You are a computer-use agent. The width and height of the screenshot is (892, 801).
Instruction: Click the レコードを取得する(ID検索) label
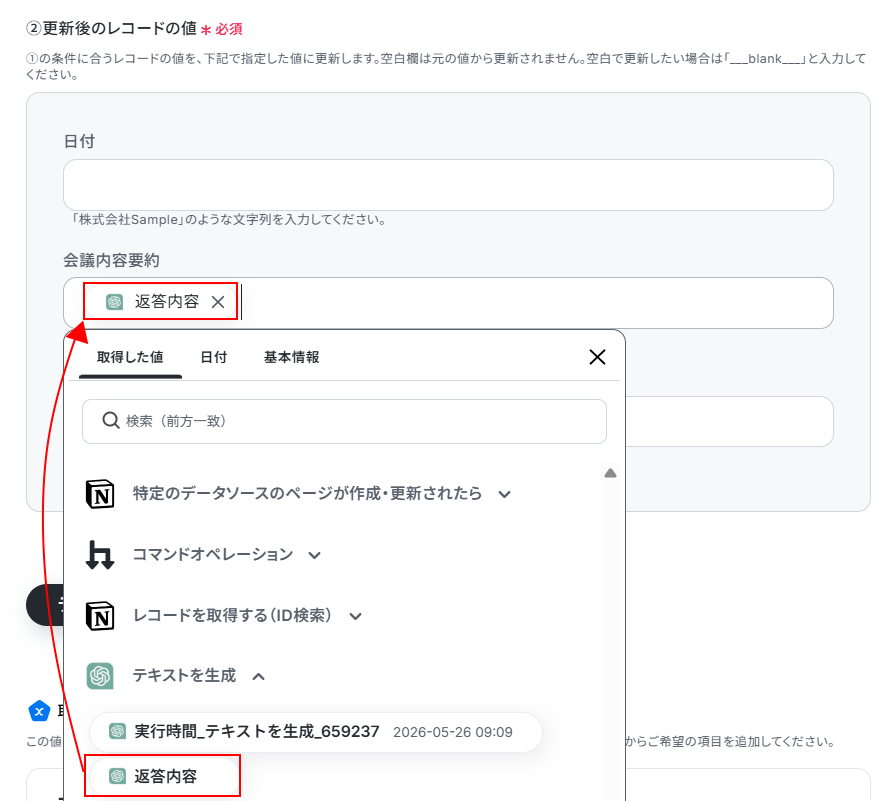click(232, 616)
